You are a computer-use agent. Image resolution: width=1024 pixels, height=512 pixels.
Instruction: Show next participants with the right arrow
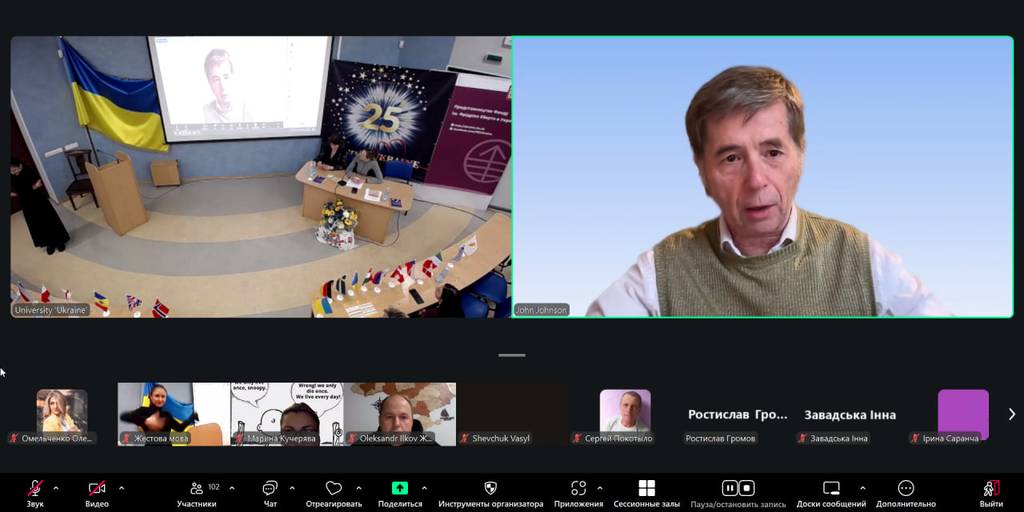1011,414
